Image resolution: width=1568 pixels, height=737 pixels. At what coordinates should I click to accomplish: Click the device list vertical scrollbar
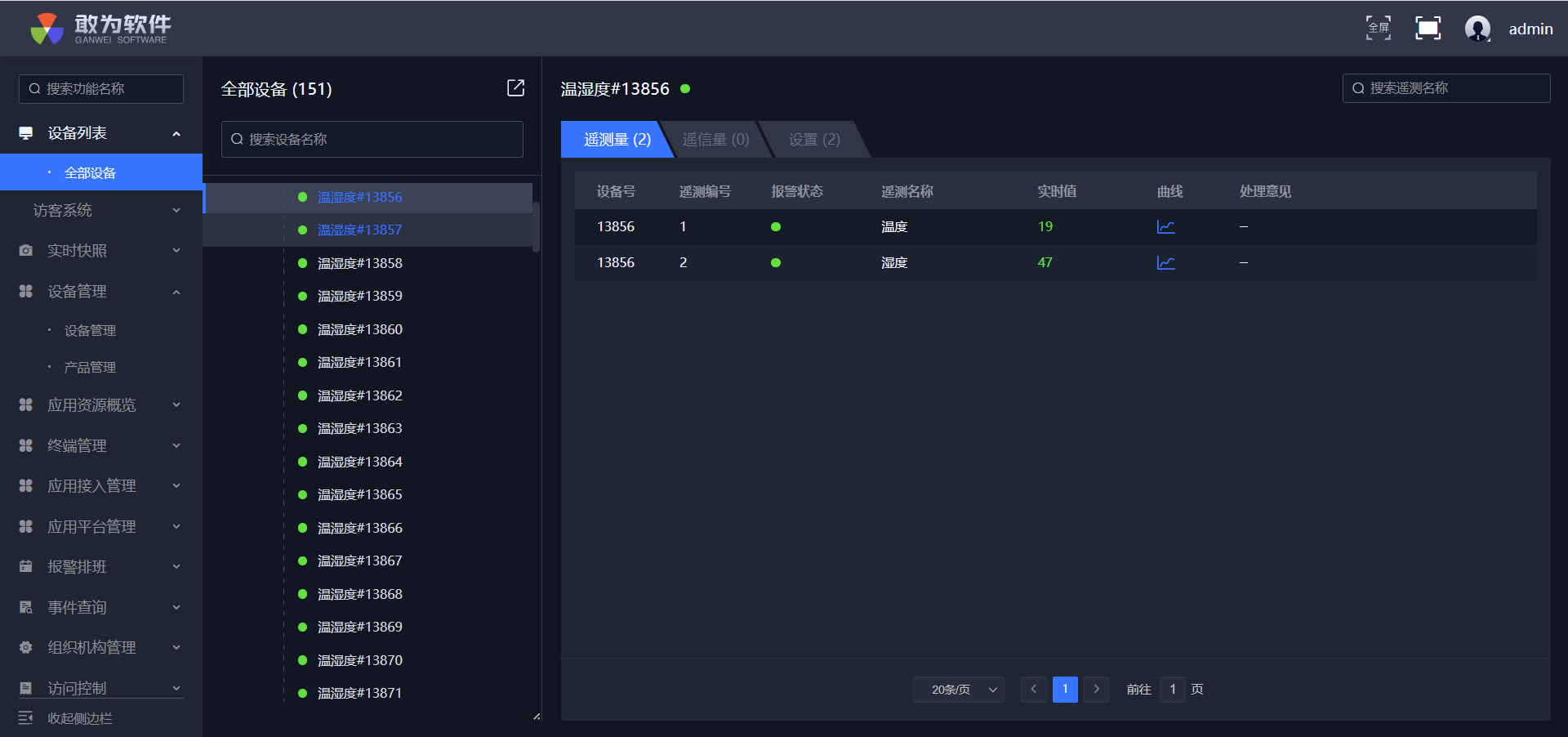[536, 227]
